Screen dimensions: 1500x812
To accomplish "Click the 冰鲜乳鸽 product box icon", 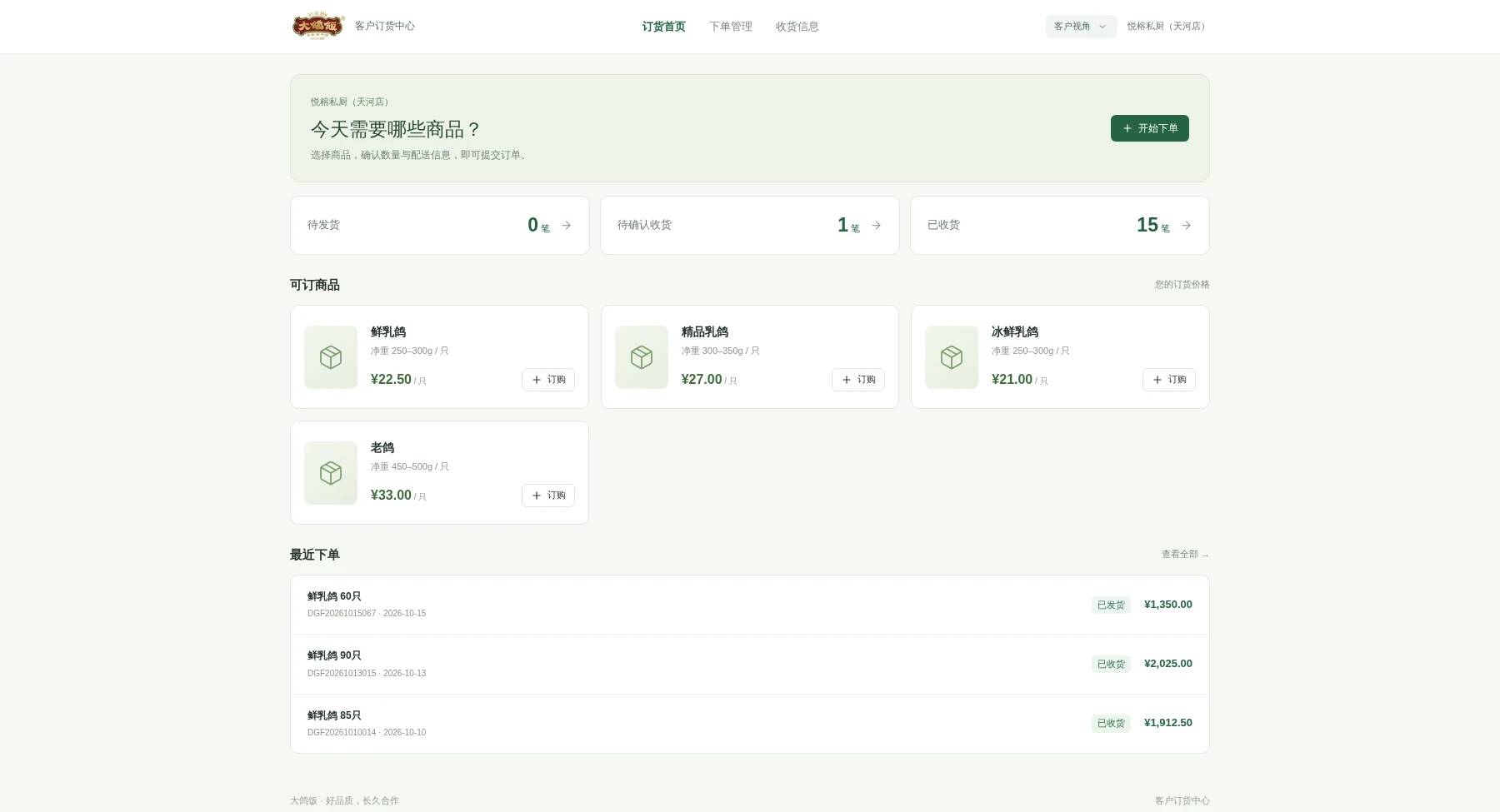I will tap(952, 357).
